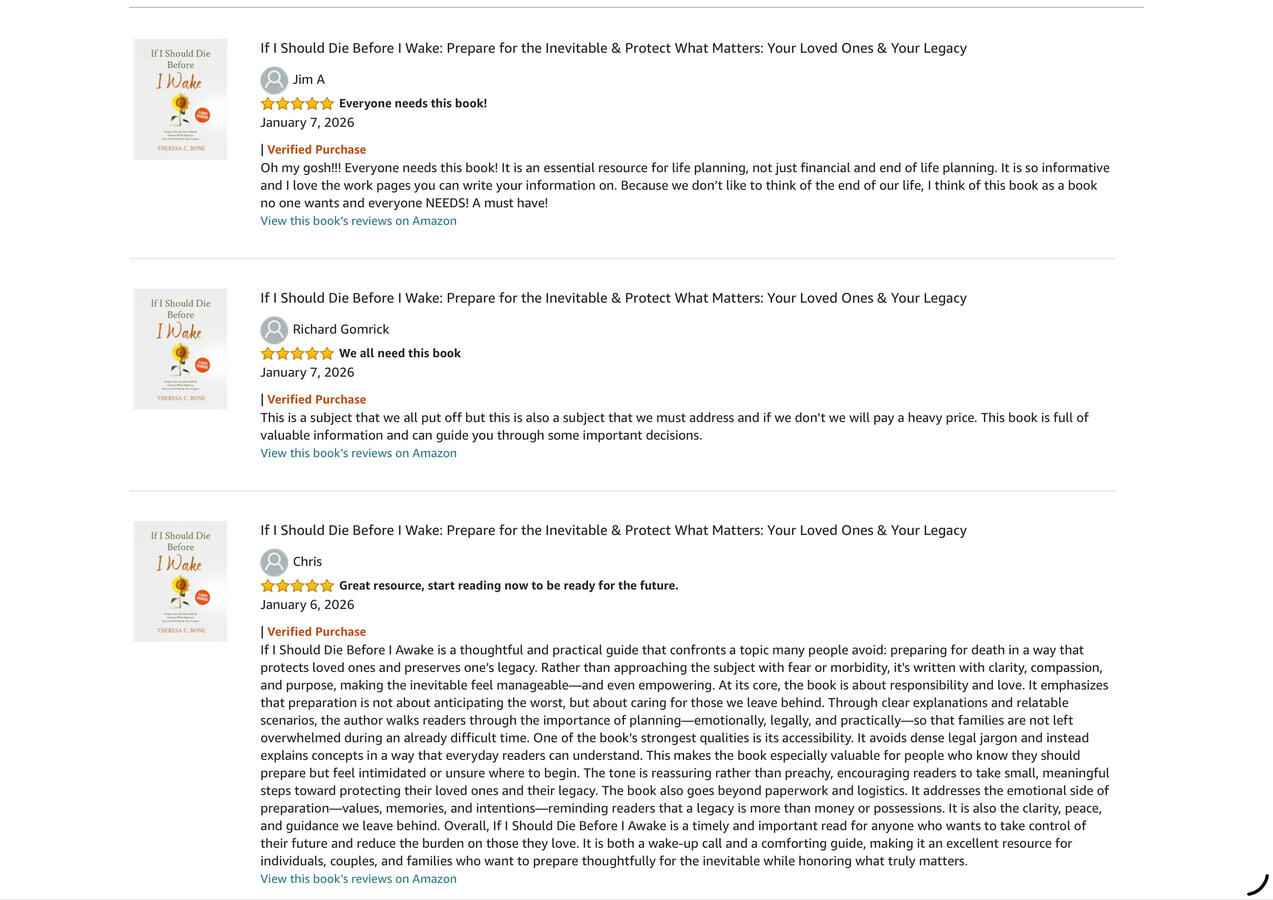This screenshot has width=1273, height=900.
Task: Click reviewer name Jim A
Action: pos(308,80)
